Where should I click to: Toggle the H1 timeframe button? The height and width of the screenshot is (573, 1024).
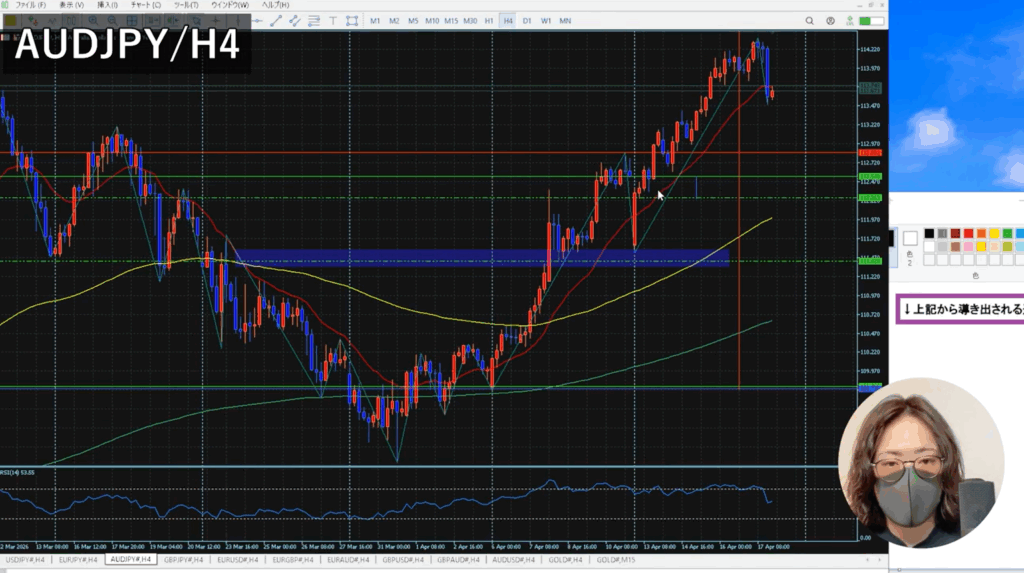point(489,21)
